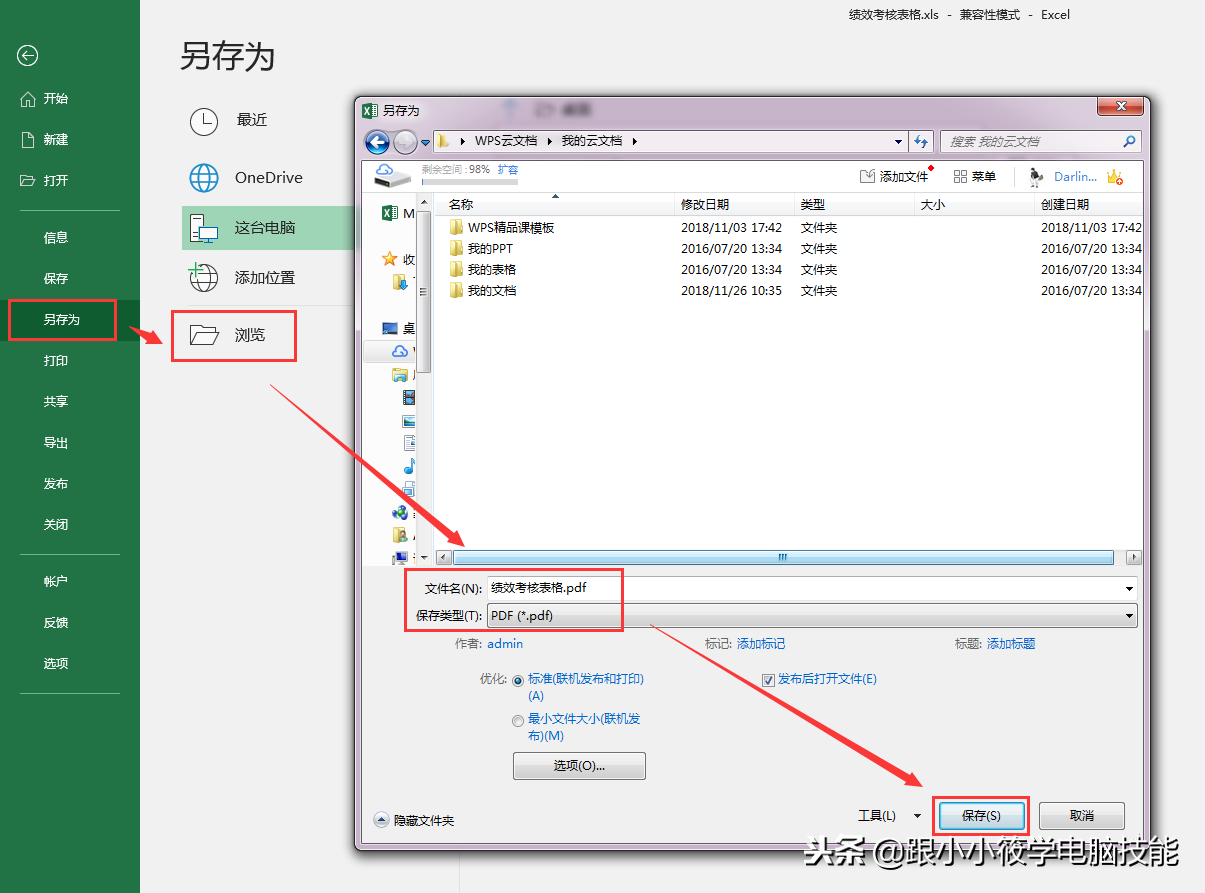
Task: Click the 添加标题 link
Action: 1011,644
